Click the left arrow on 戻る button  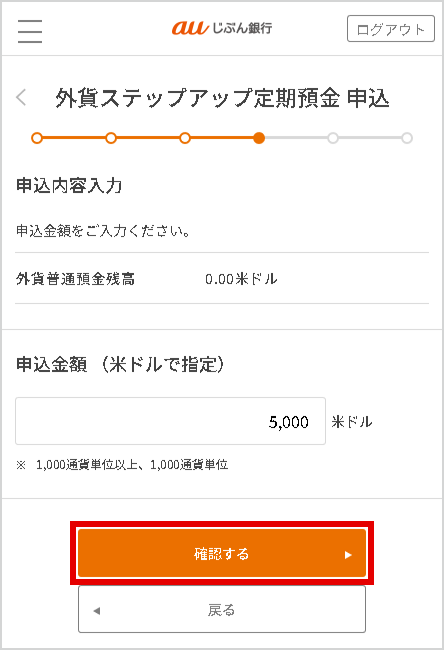point(97,611)
